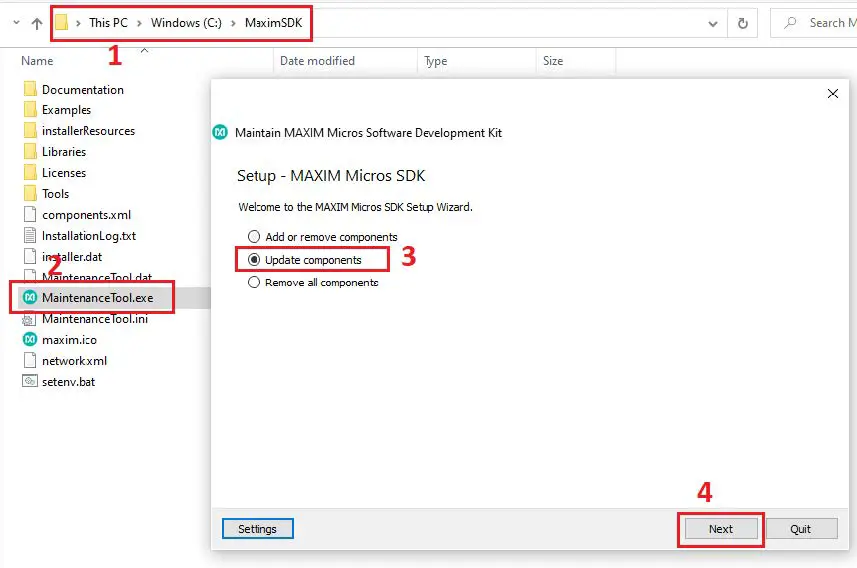Click the MaintenanceTool.exe Maxim icon
Image resolution: width=857 pixels, height=568 pixels.
tap(30, 297)
